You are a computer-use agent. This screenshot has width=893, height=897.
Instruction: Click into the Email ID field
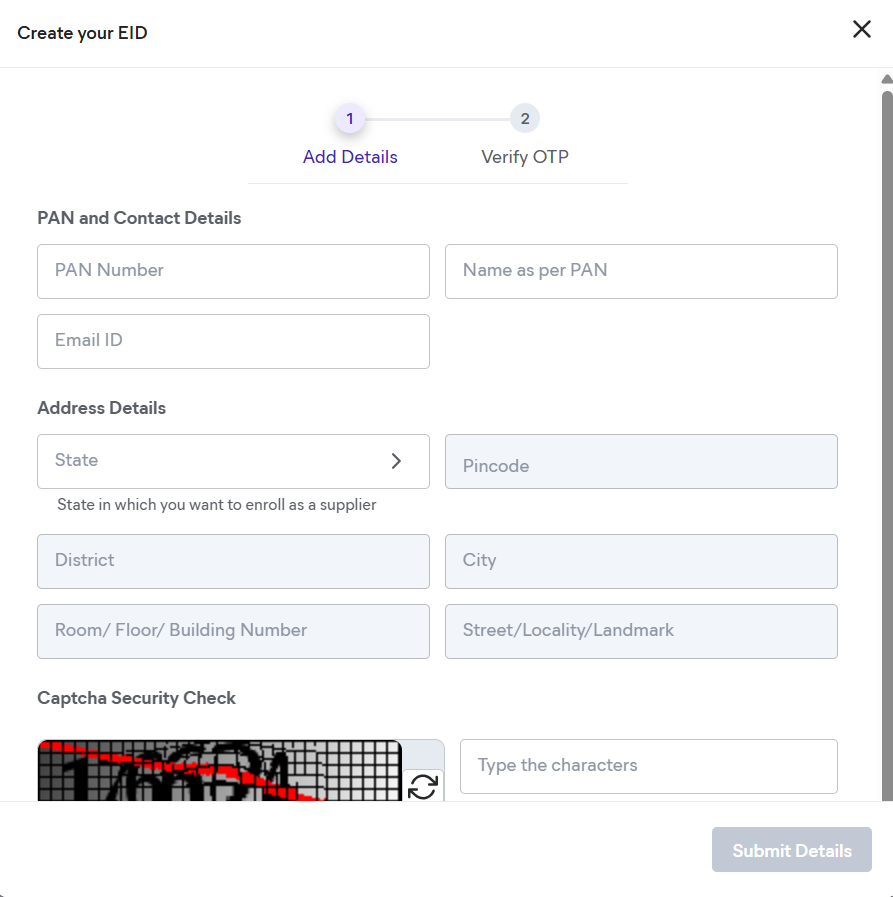coord(233,341)
